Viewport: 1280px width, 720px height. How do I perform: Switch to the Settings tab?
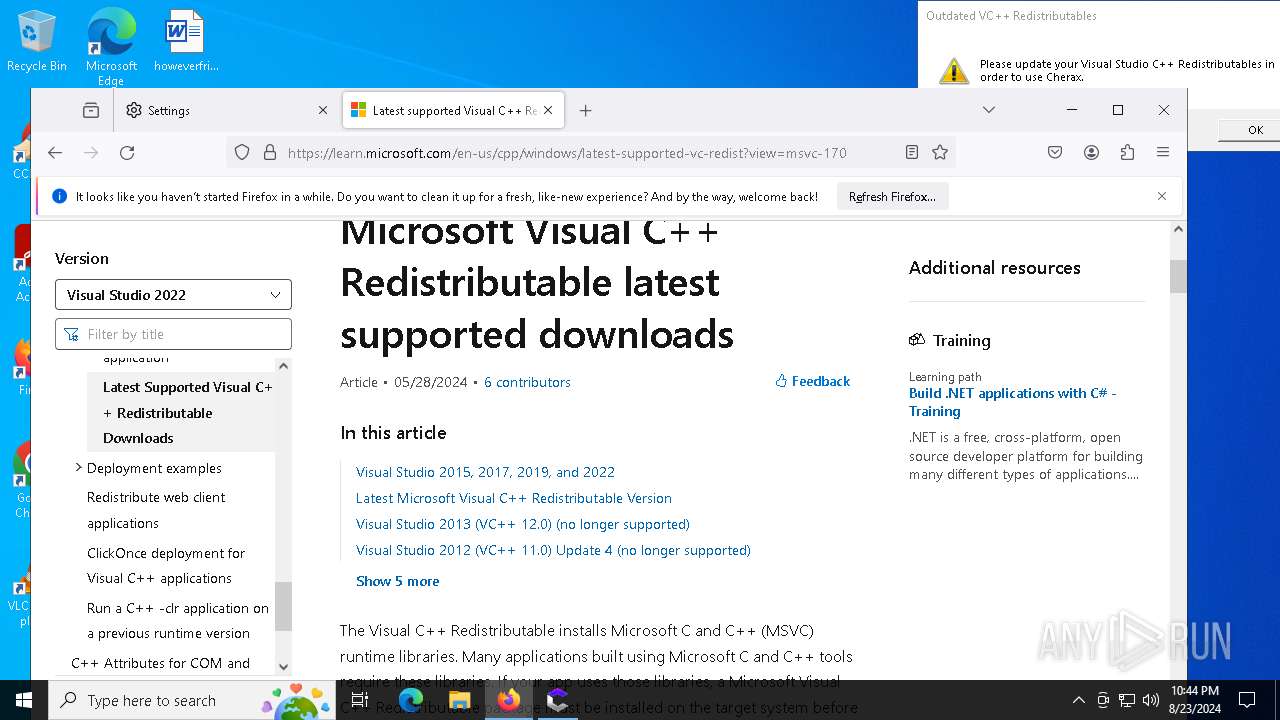tap(226, 110)
